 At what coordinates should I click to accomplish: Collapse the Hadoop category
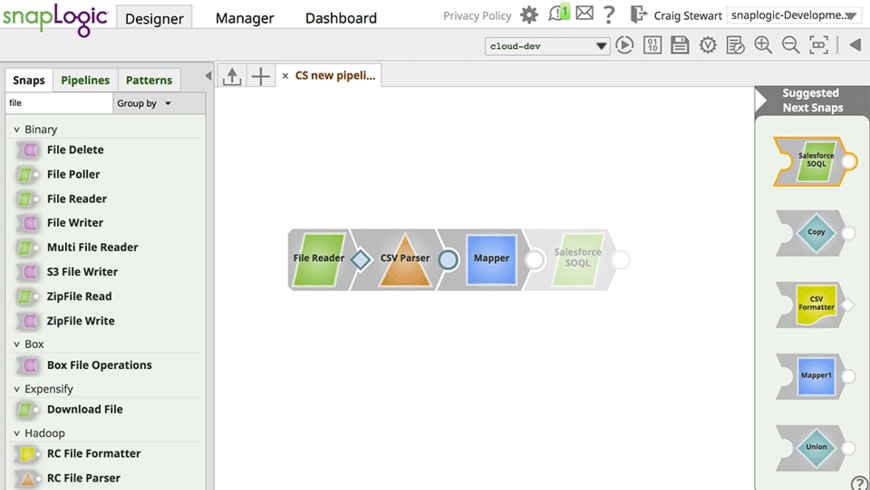pyautogui.click(x=17, y=433)
